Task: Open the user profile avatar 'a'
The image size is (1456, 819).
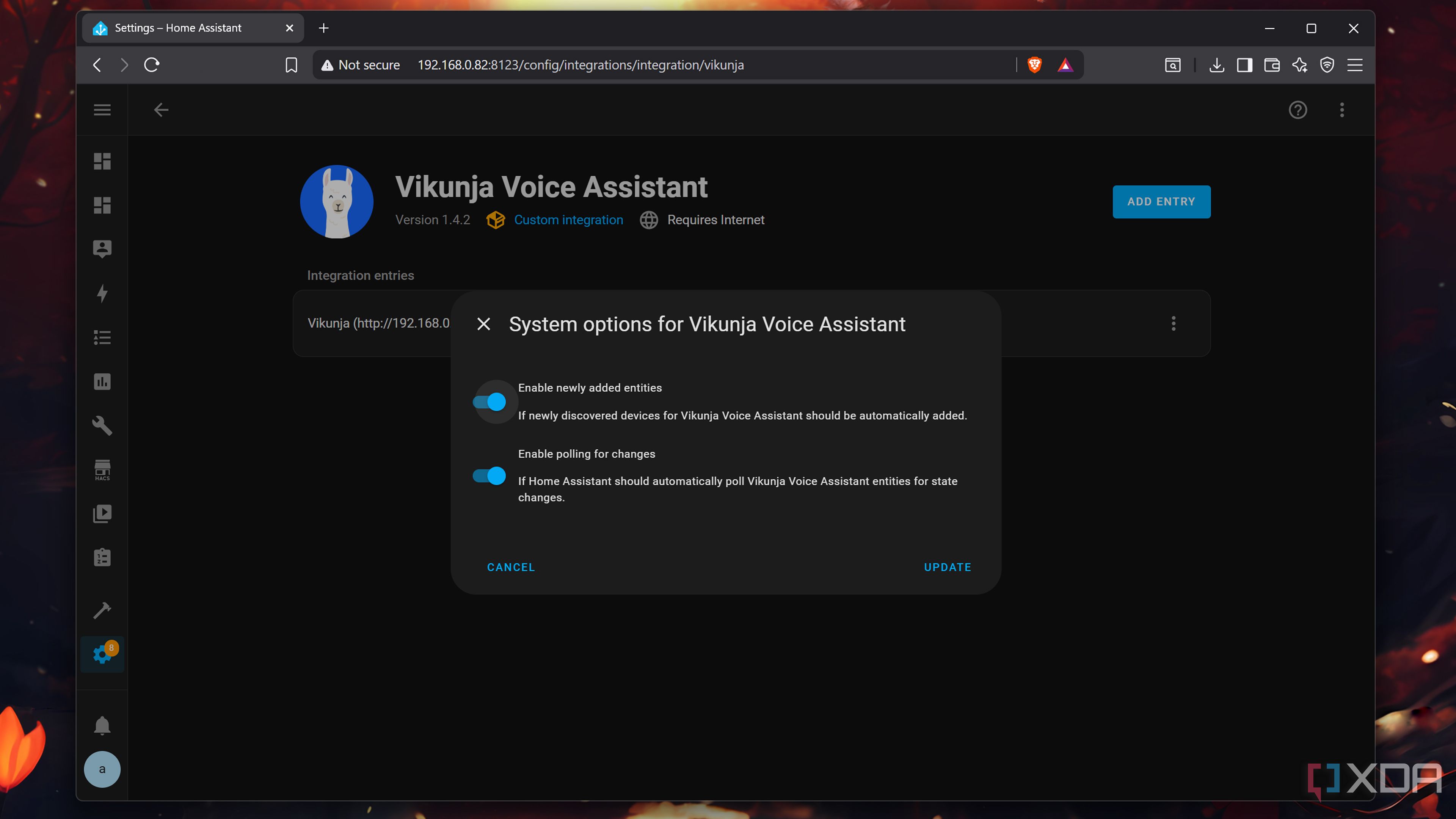Action: pos(102,769)
